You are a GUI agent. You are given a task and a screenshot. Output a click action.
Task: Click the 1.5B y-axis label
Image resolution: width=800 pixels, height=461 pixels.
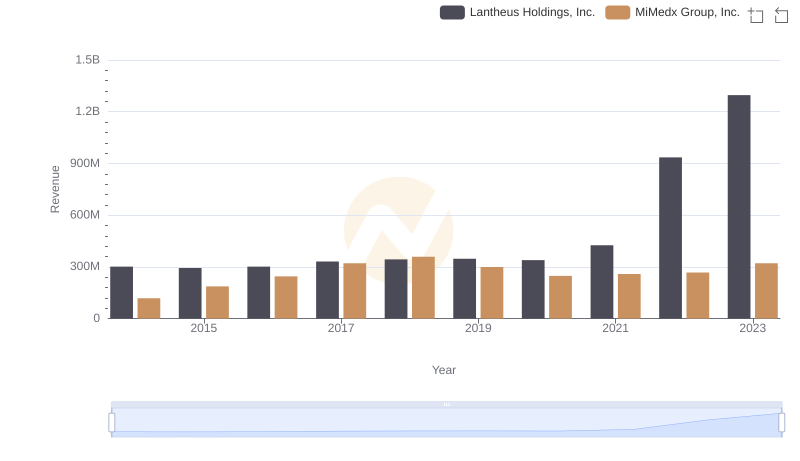pyautogui.click(x=88, y=60)
